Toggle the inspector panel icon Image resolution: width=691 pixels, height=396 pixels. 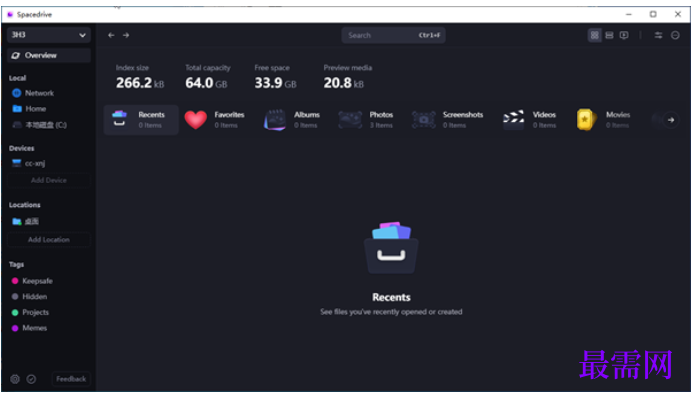[x=675, y=35]
